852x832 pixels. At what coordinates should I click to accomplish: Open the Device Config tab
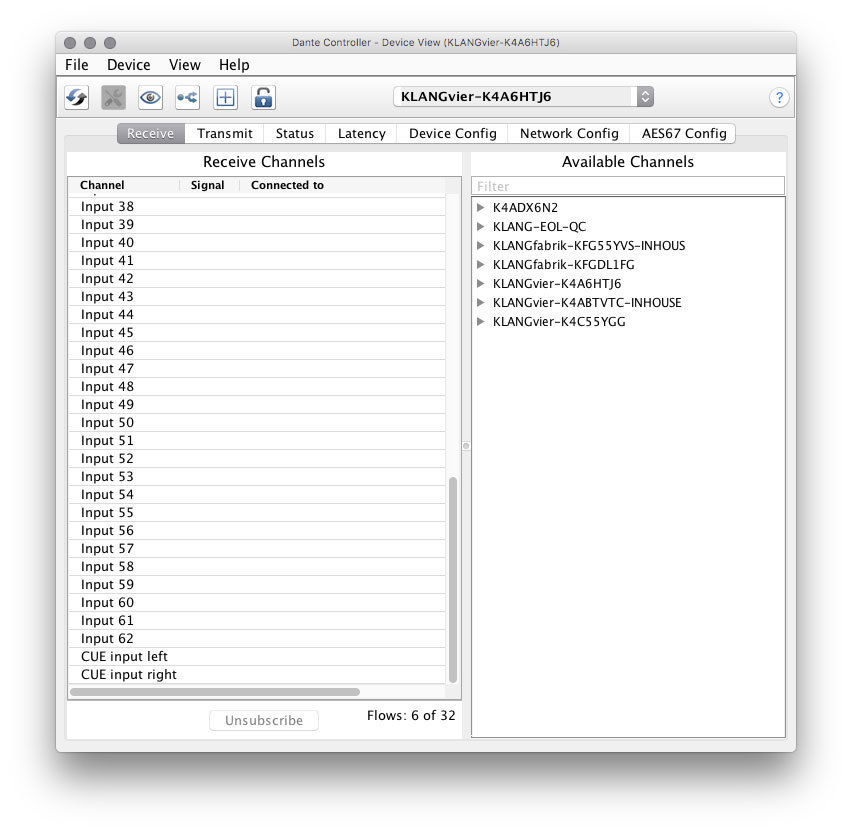tap(453, 134)
